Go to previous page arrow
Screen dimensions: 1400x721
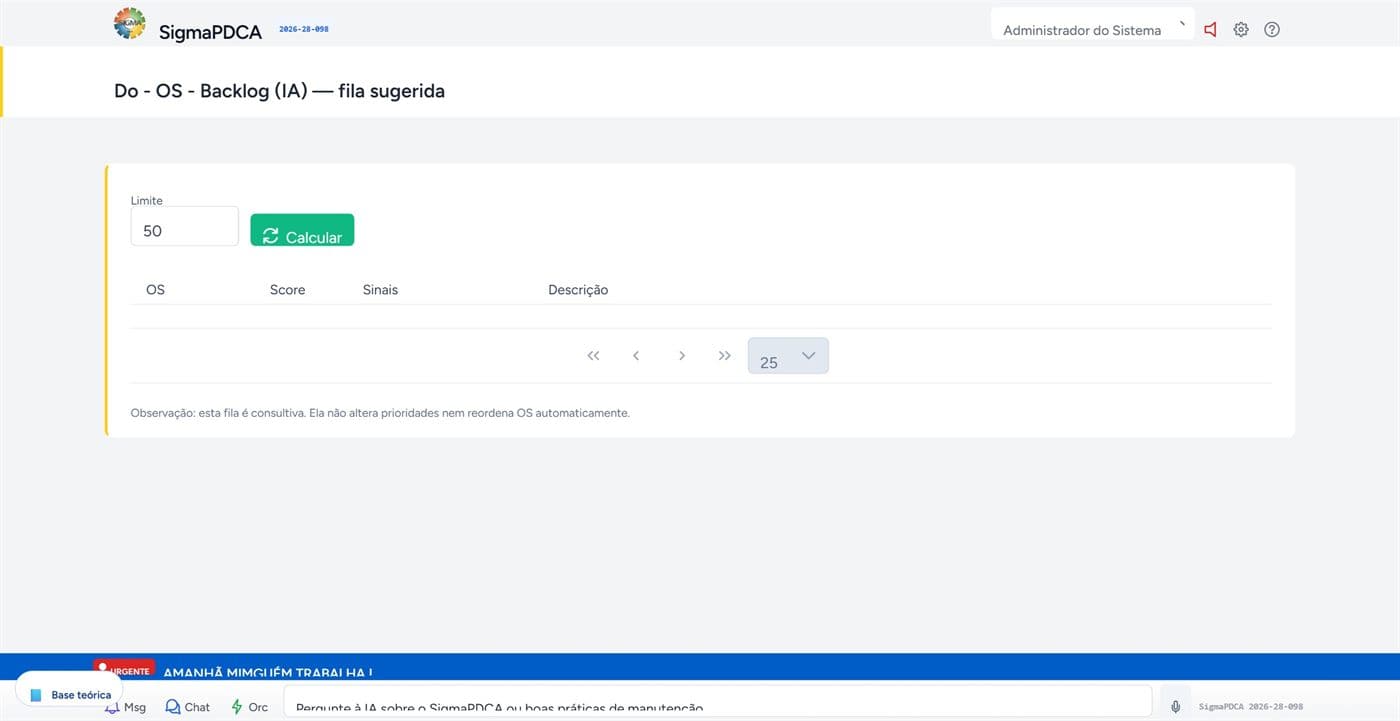(x=636, y=356)
